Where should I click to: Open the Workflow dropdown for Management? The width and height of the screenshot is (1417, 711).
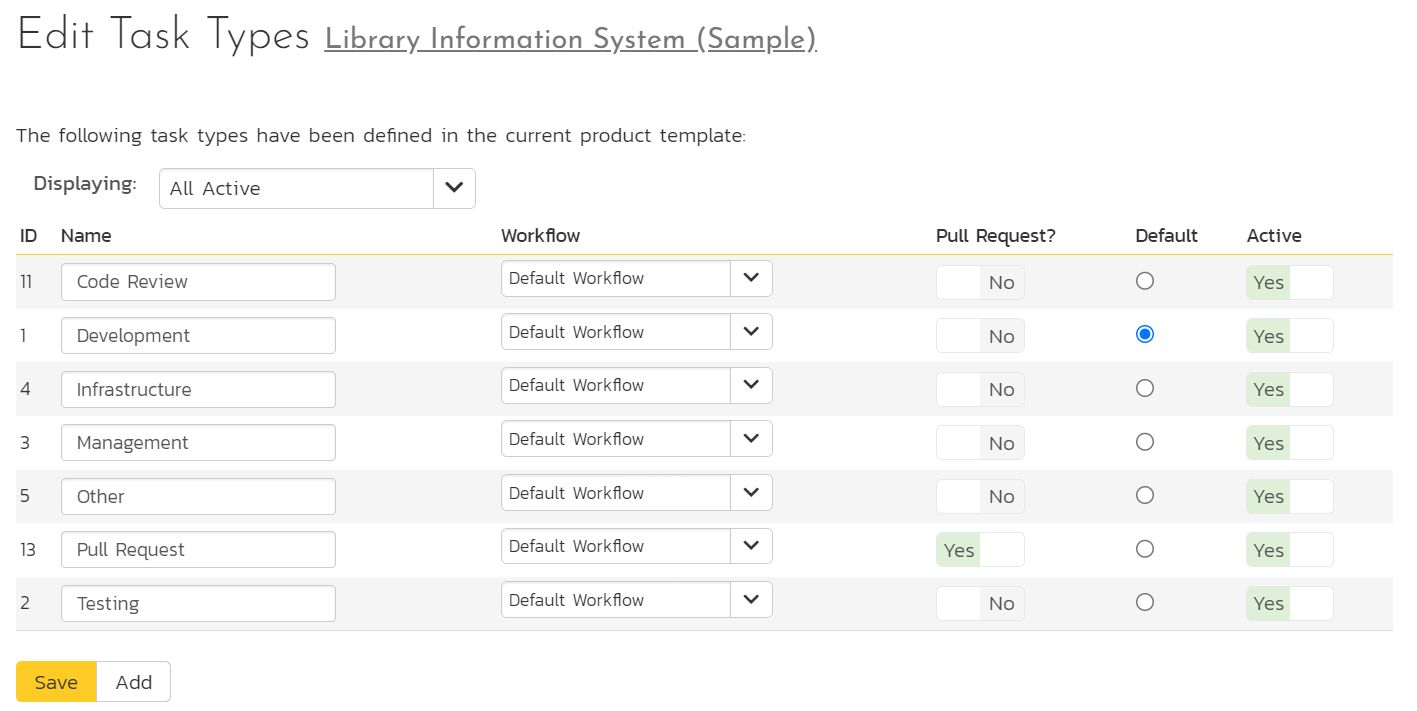pos(637,439)
